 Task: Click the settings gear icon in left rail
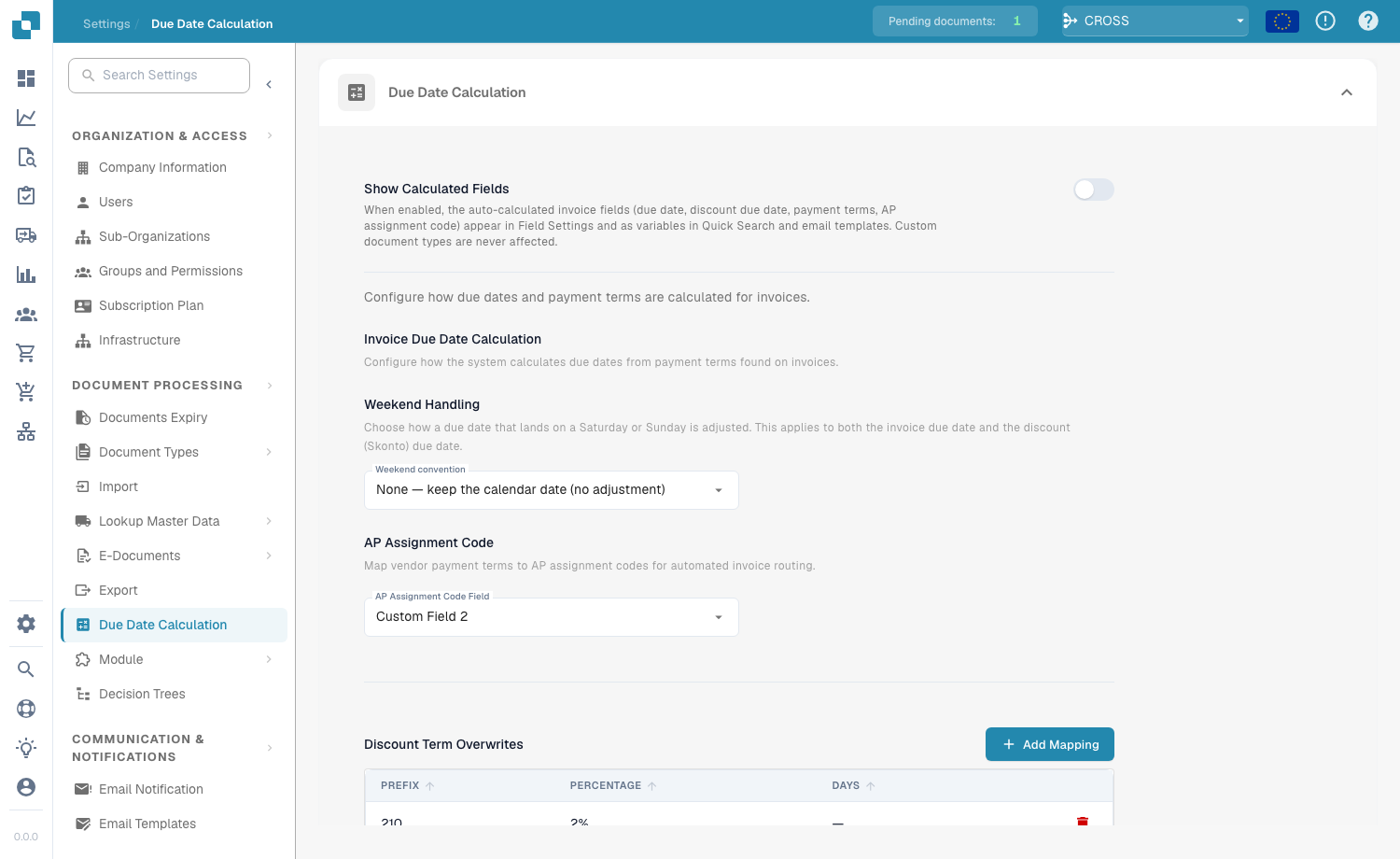(x=26, y=624)
